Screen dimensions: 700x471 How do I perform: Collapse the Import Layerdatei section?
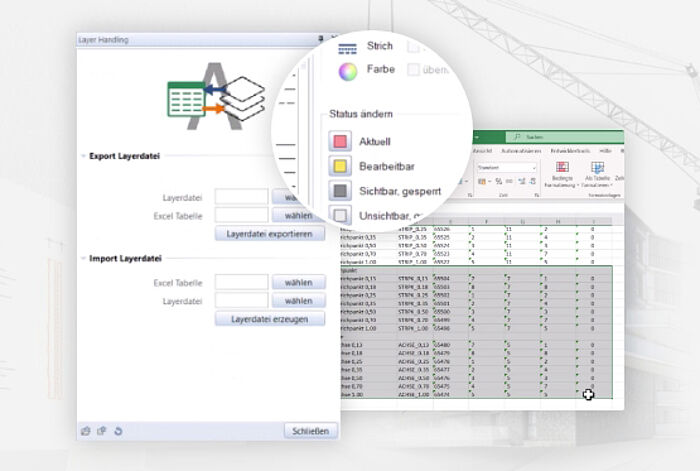pyautogui.click(x=82, y=258)
